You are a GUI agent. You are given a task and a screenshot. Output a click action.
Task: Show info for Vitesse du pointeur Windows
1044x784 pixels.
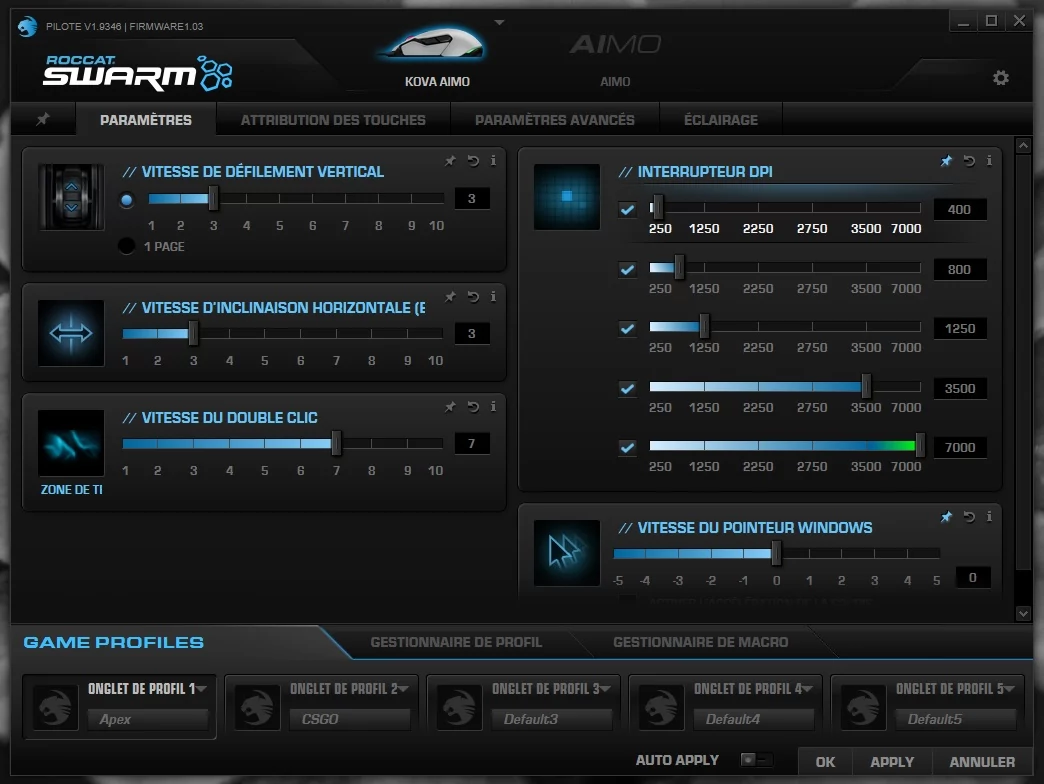(989, 516)
